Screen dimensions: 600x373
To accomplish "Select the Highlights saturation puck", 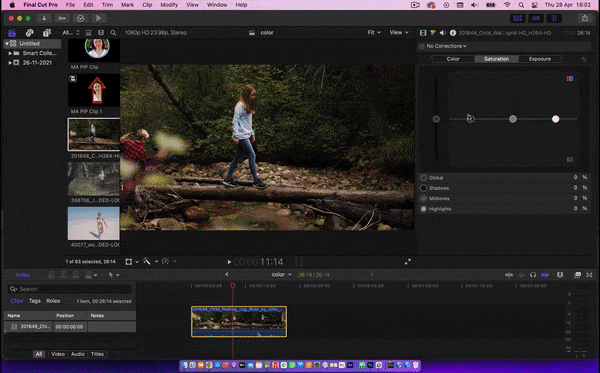I will click(556, 119).
